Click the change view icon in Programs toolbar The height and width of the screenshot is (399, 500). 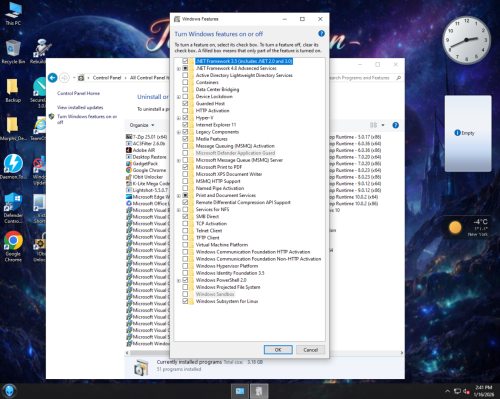374,125
